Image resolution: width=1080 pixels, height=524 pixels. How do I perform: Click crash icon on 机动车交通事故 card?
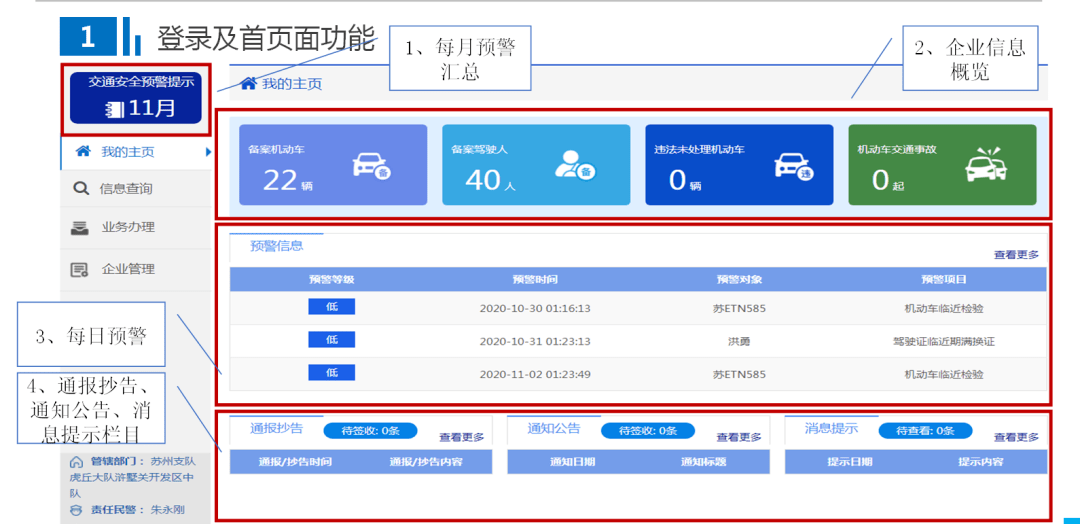coord(985,165)
